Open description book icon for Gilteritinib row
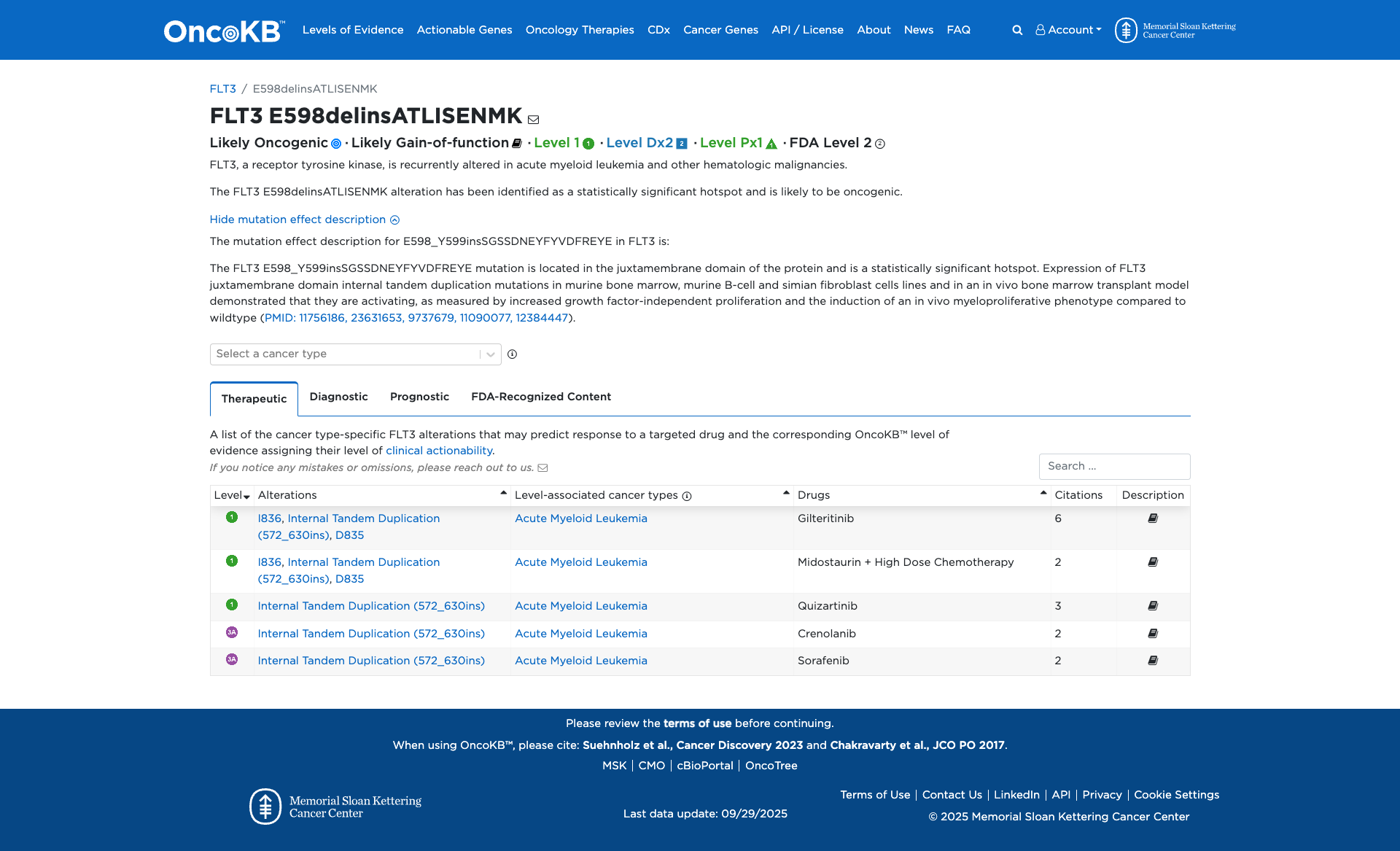 [x=1153, y=518]
